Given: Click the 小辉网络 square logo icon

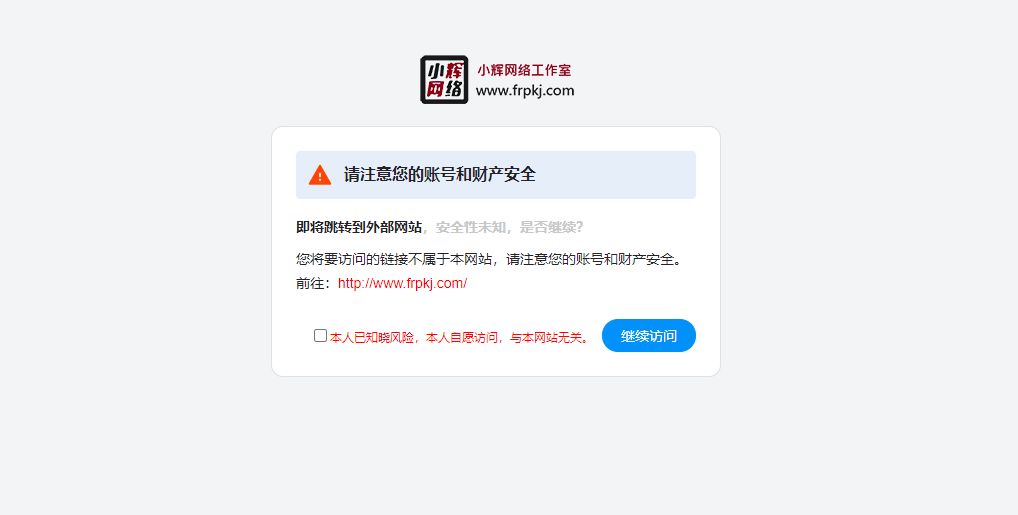Looking at the screenshot, I should pyautogui.click(x=444, y=79).
